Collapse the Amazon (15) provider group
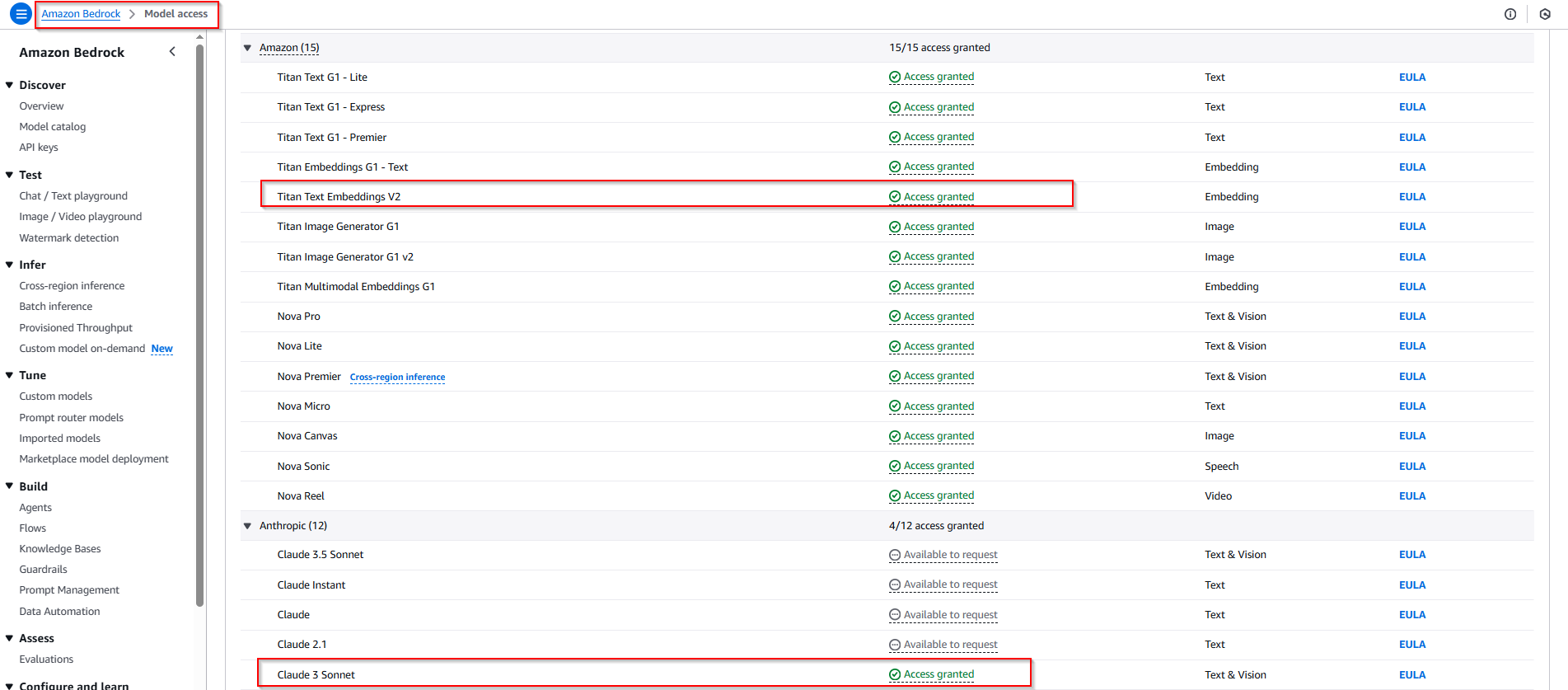The height and width of the screenshot is (690, 1568). (x=247, y=48)
